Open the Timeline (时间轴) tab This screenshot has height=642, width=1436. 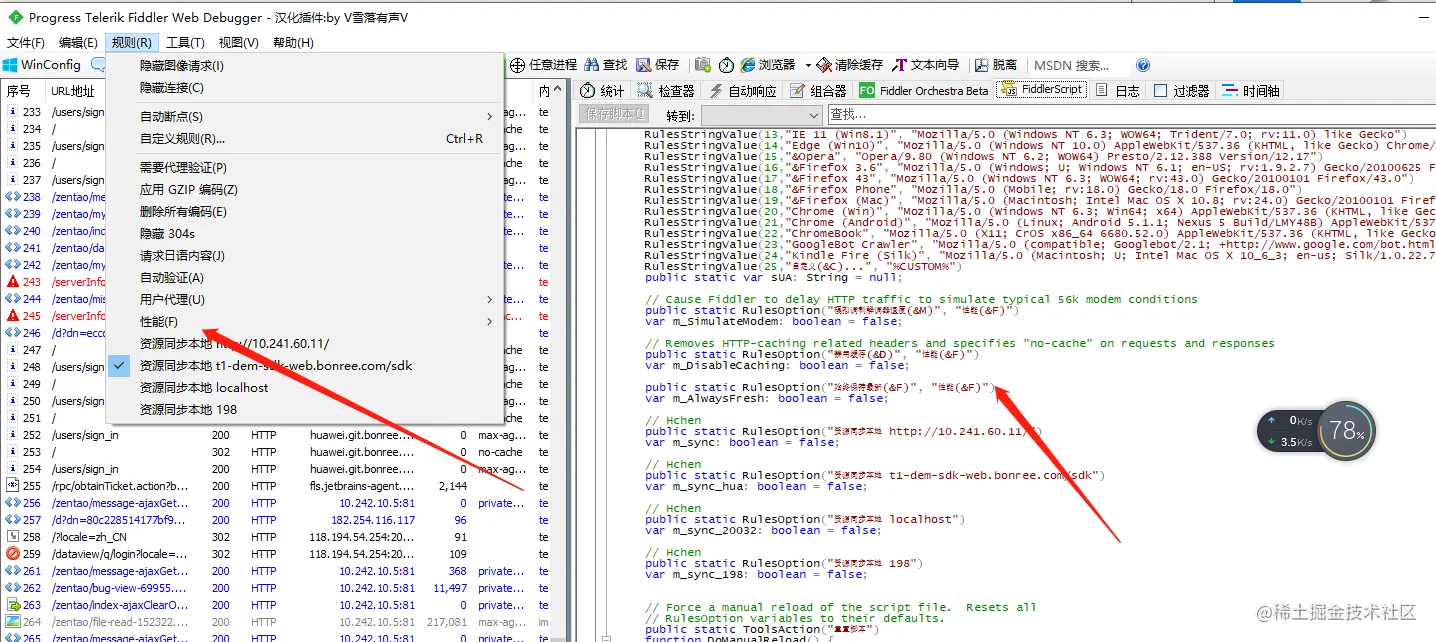pyautogui.click(x=1249, y=91)
